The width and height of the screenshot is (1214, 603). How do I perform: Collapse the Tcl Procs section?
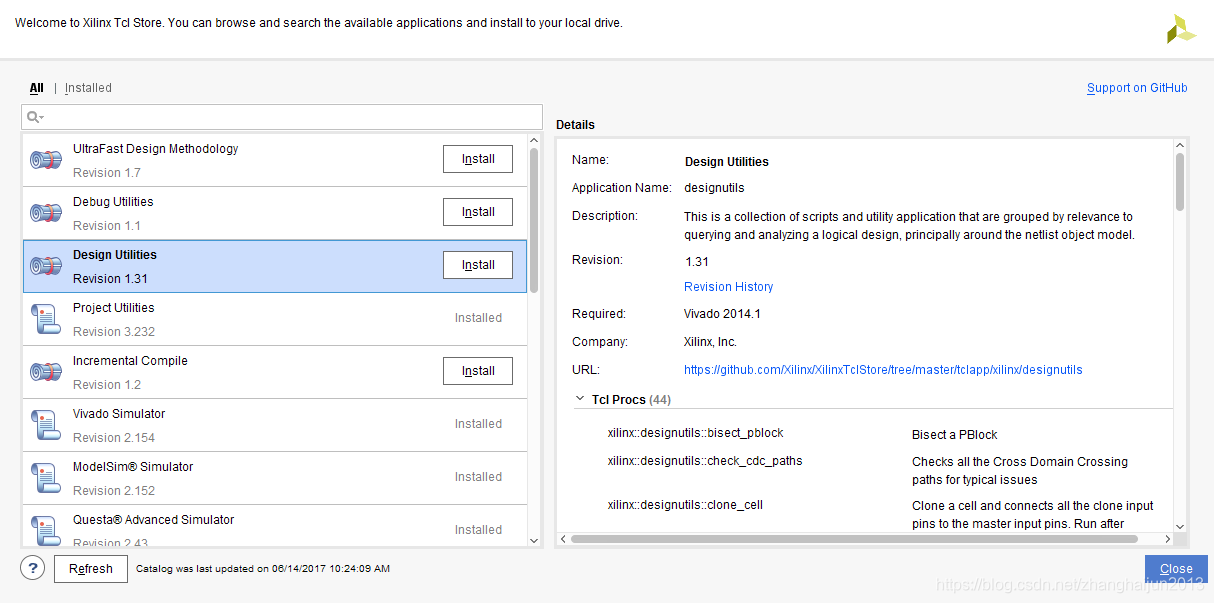tap(579, 399)
